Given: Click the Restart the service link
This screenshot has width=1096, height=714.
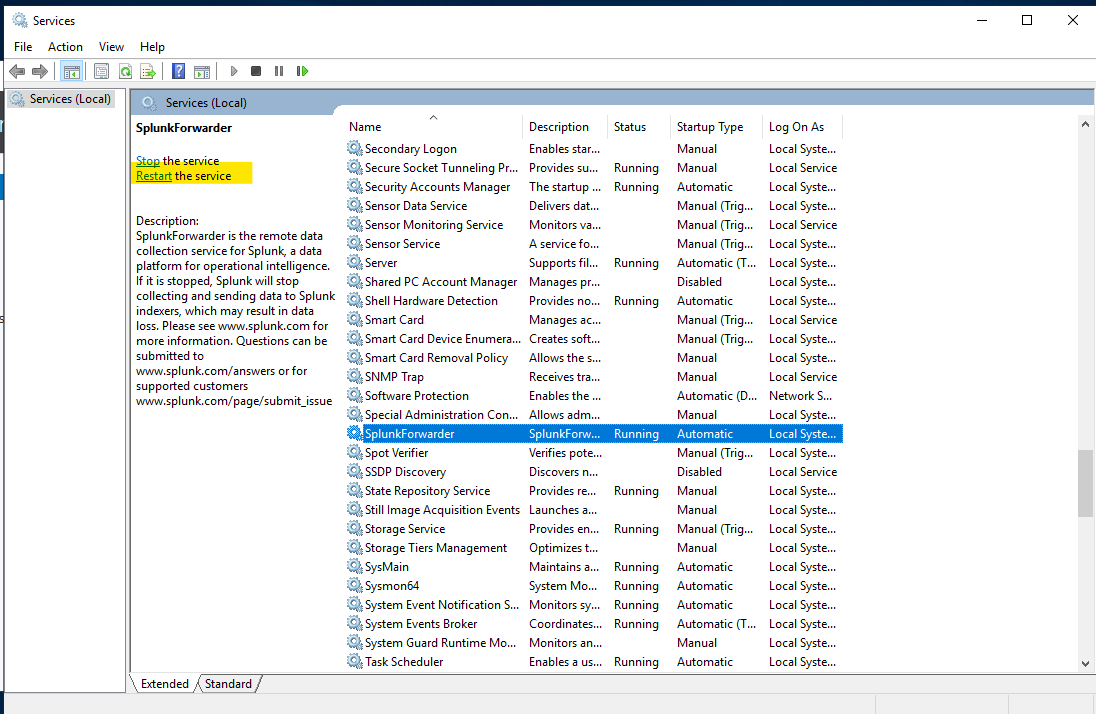Looking at the screenshot, I should pos(154,176).
